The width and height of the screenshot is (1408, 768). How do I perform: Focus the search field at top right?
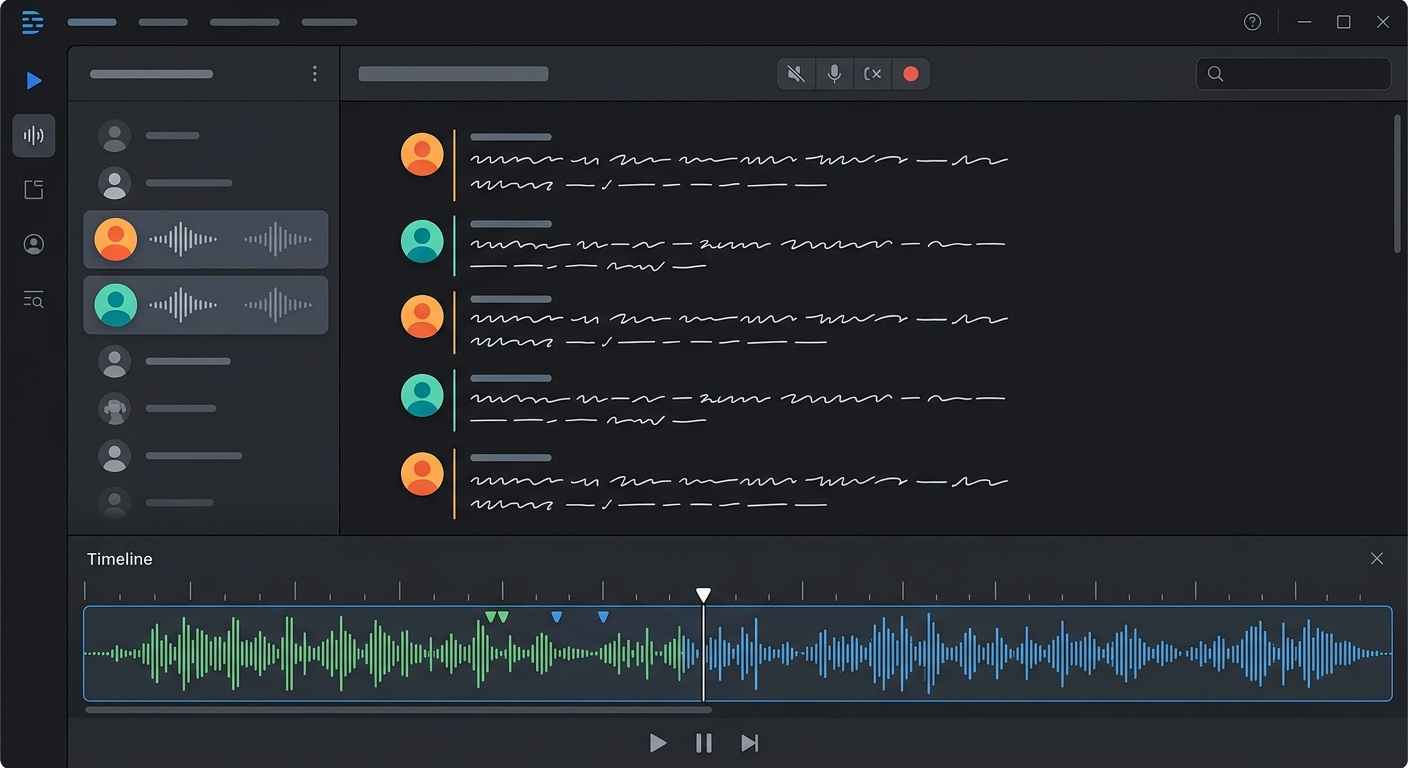coord(1293,74)
